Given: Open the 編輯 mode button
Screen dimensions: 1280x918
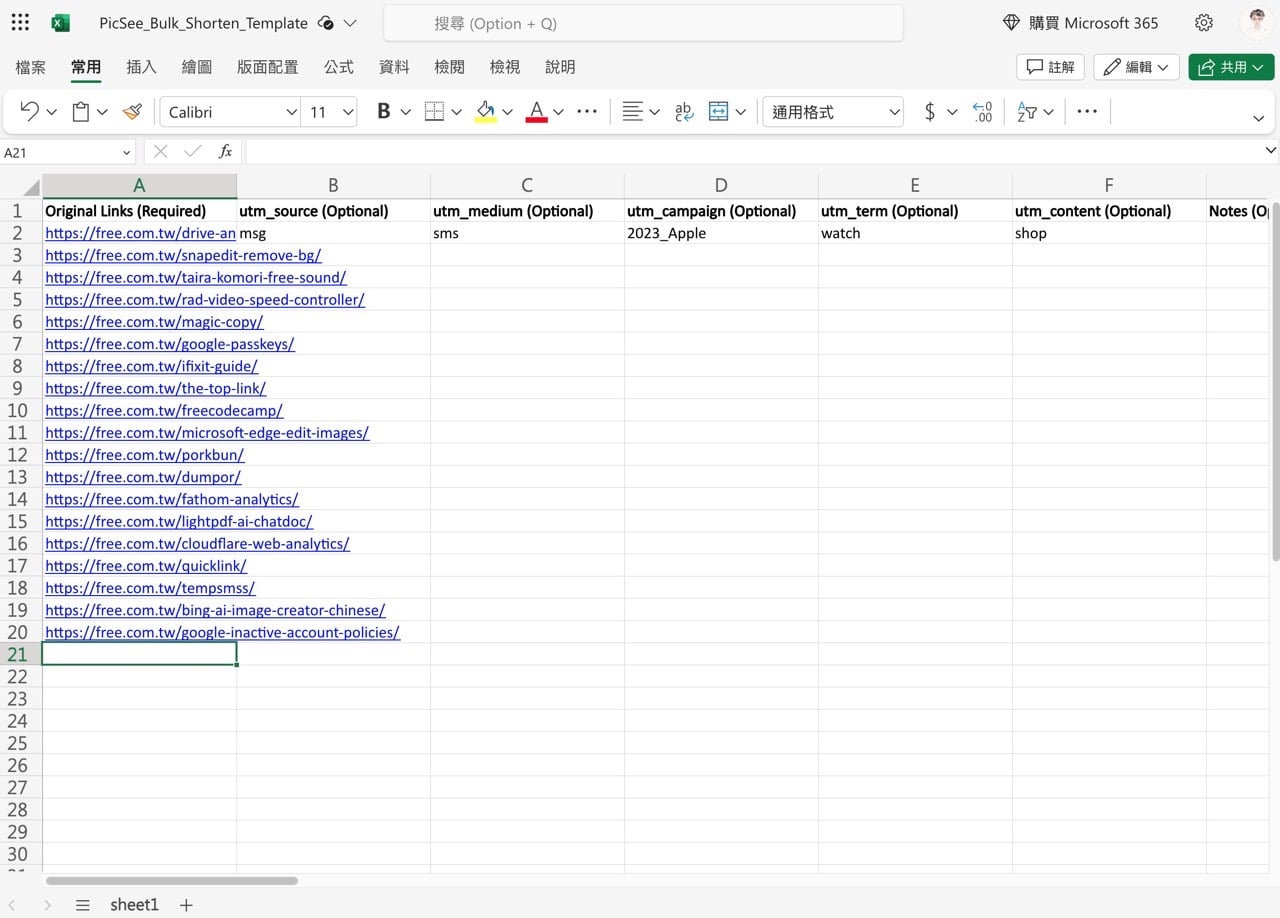Looking at the screenshot, I should point(1137,67).
